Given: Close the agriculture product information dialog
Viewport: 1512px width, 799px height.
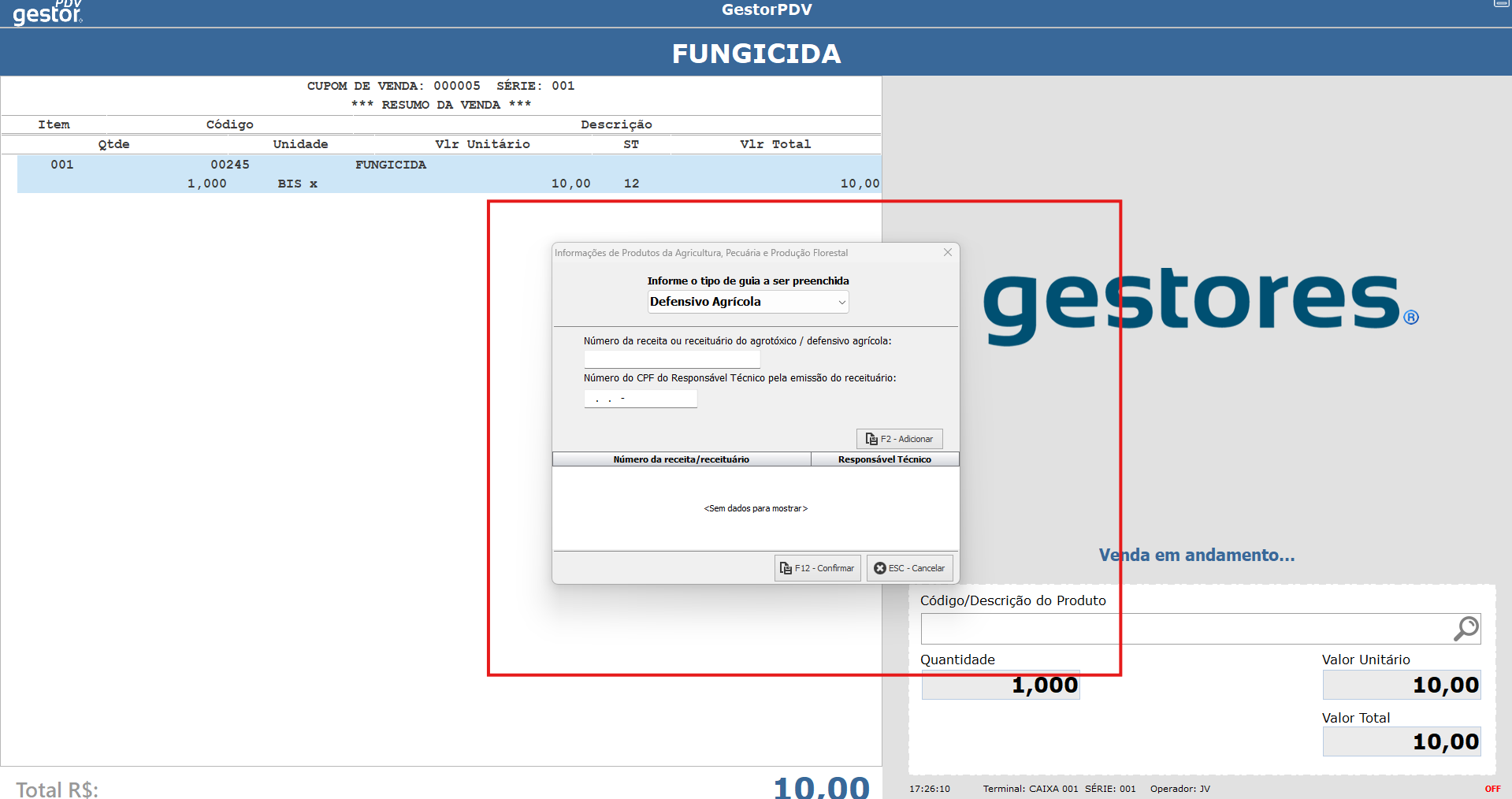Looking at the screenshot, I should click(x=947, y=253).
